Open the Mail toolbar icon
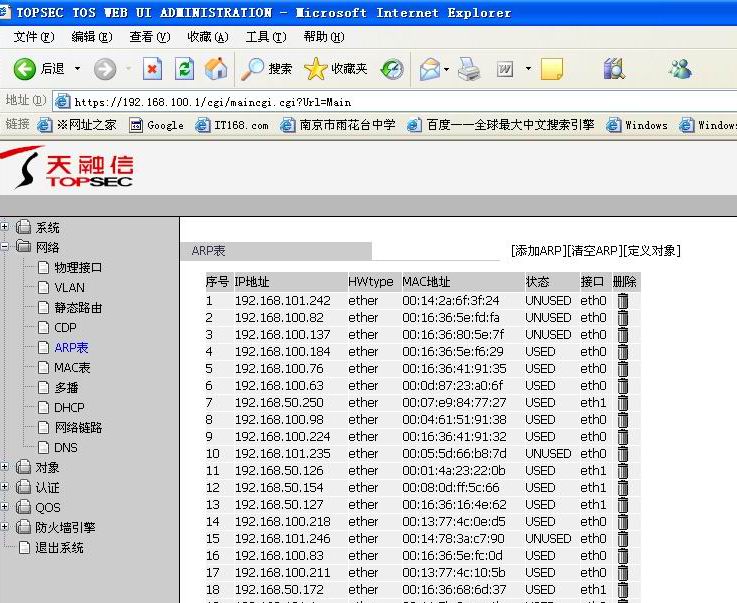This screenshot has height=603, width=737. [x=429, y=68]
